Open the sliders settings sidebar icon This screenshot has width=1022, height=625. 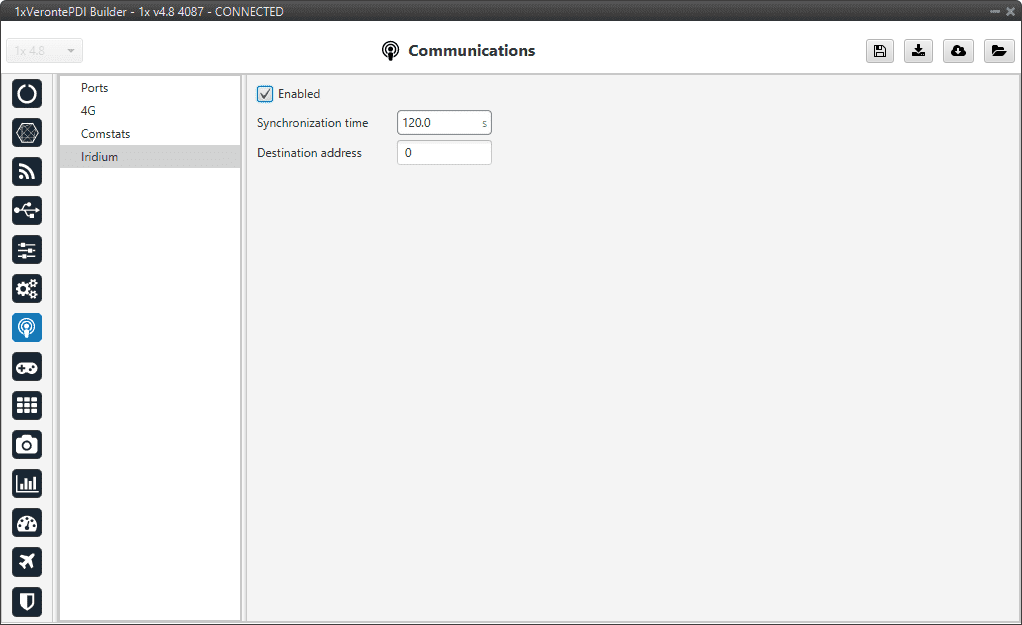pyautogui.click(x=27, y=250)
